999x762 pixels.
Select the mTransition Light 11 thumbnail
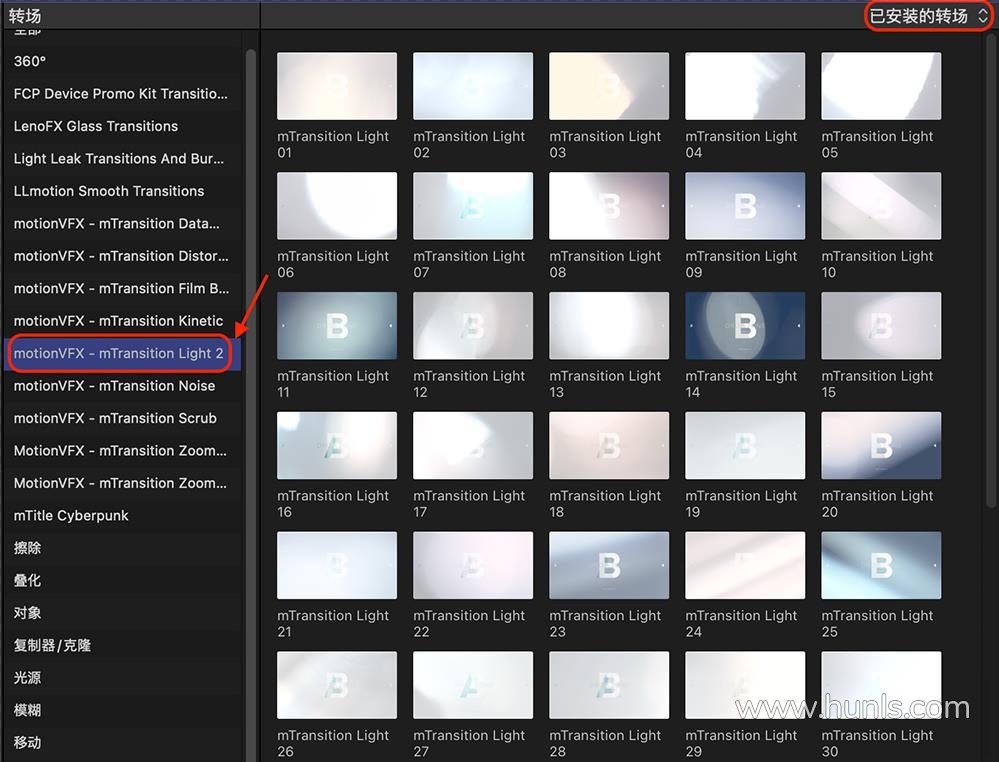[337, 326]
